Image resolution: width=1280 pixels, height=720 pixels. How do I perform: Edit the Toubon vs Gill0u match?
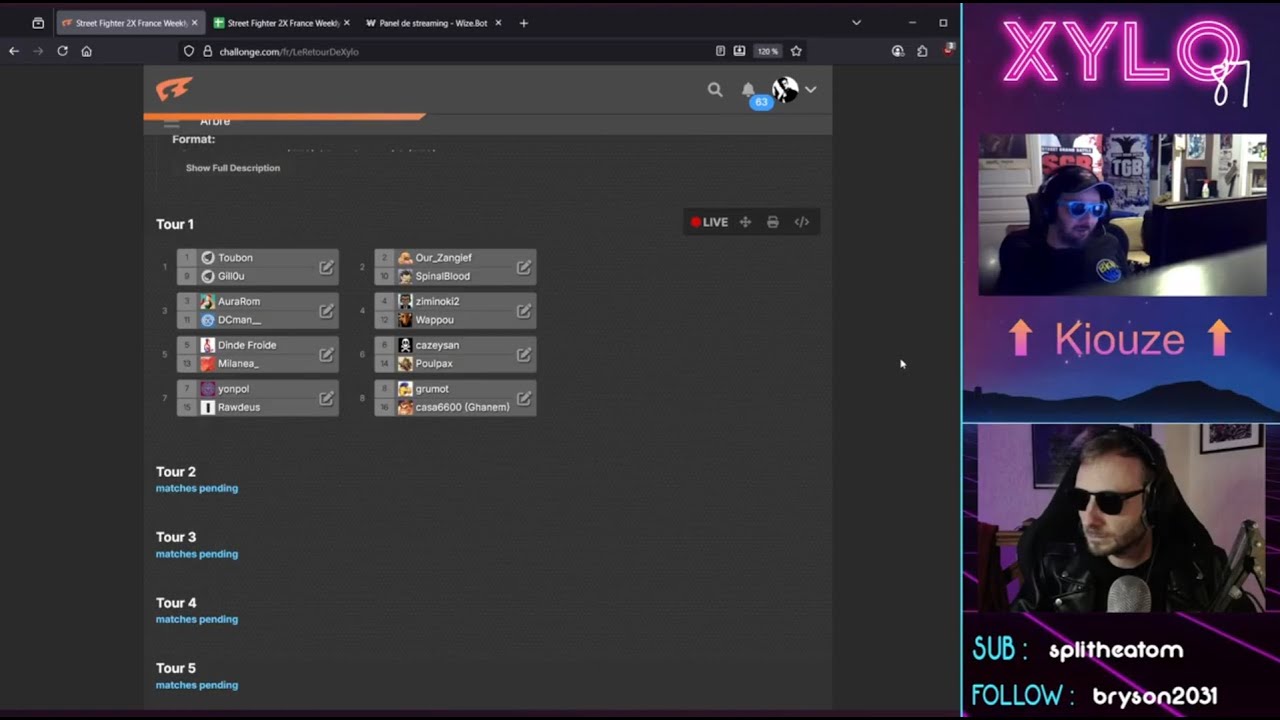click(x=326, y=267)
